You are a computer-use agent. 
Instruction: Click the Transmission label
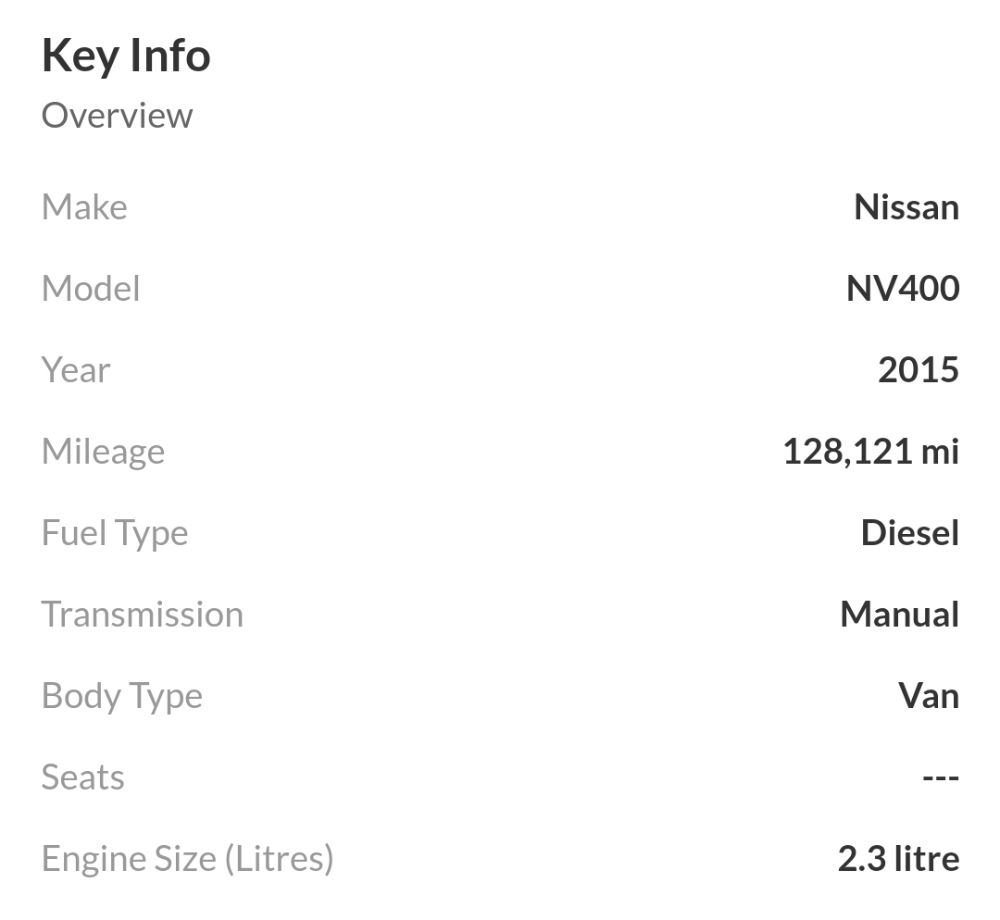(142, 614)
